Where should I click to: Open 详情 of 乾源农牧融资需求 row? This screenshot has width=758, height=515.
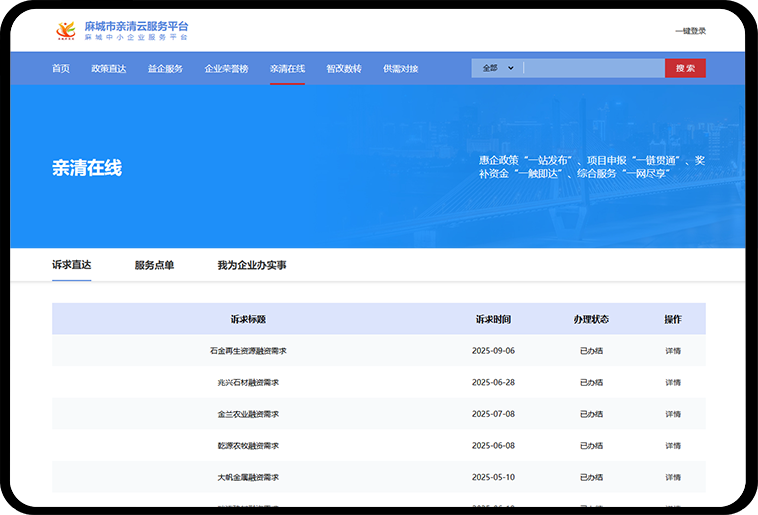click(673, 446)
